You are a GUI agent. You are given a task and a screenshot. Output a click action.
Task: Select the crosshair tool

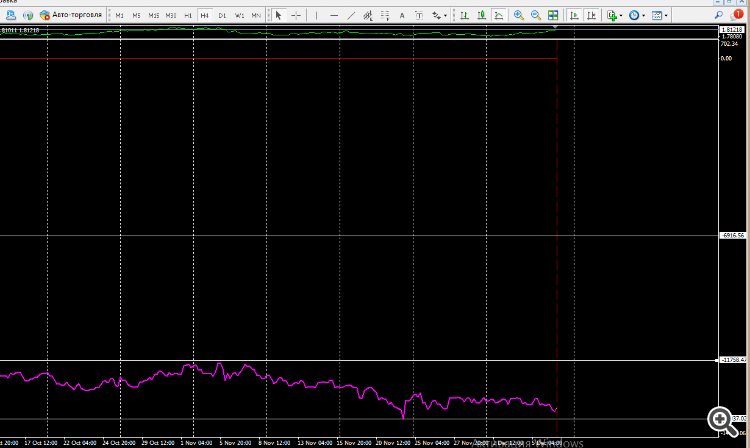[x=296, y=16]
